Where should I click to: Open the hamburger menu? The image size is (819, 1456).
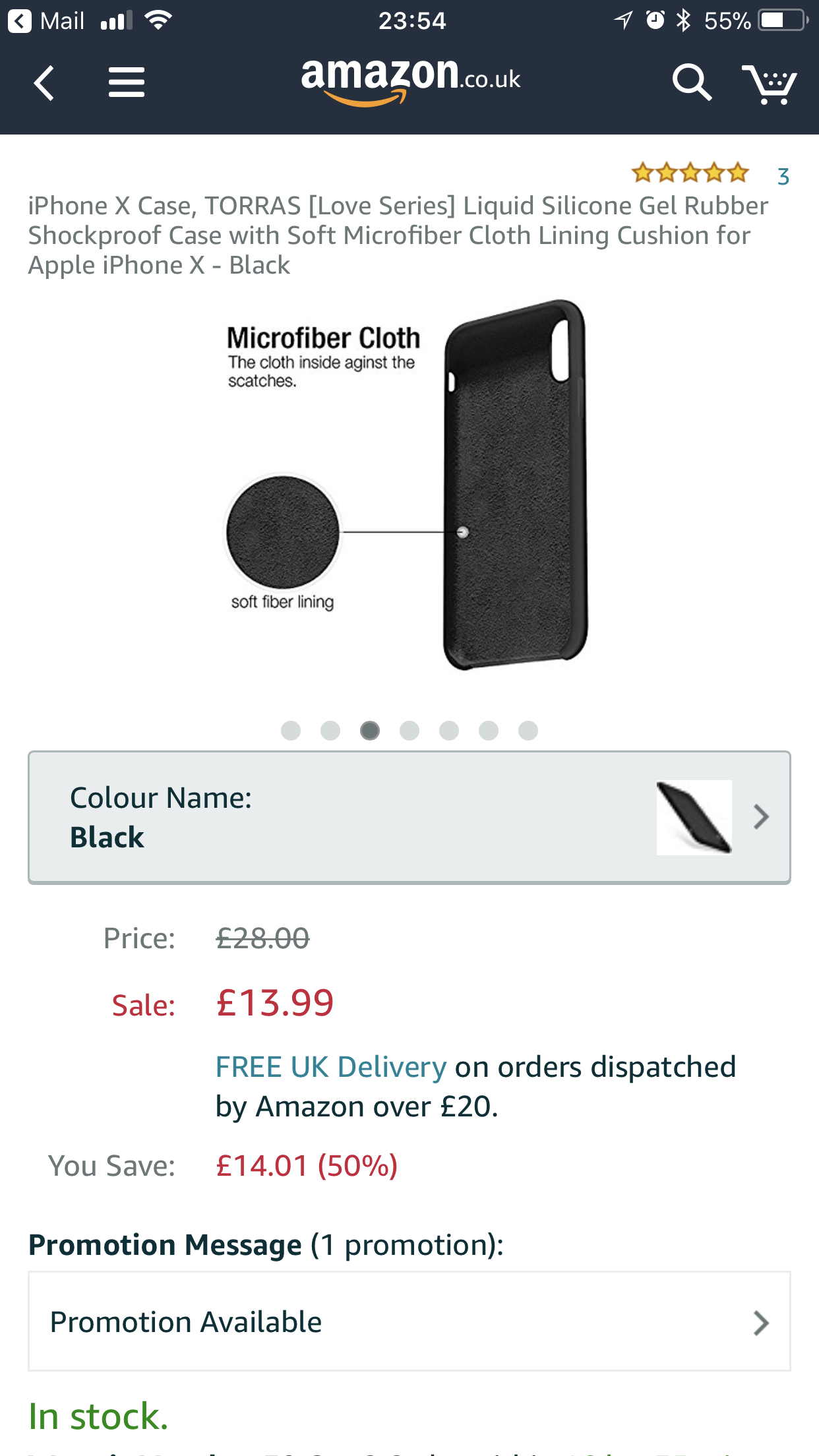click(x=127, y=82)
